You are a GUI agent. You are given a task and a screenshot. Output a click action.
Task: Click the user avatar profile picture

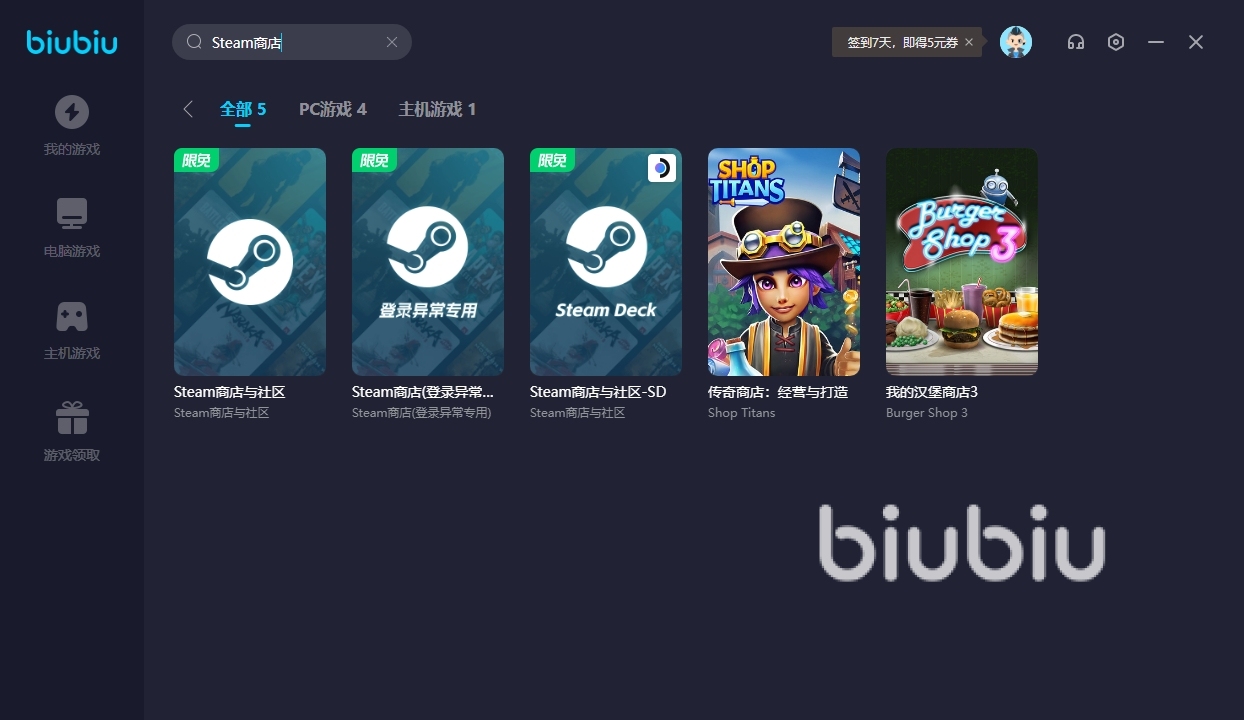[x=1016, y=42]
